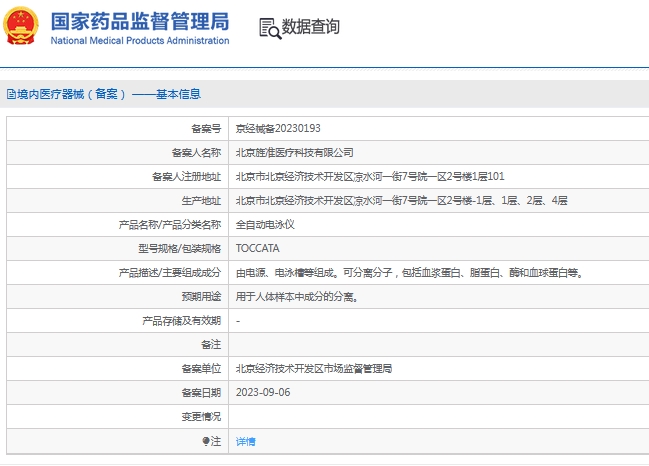Click the document icon beside 境内医疗器械
The height and width of the screenshot is (466, 649).
point(11,94)
